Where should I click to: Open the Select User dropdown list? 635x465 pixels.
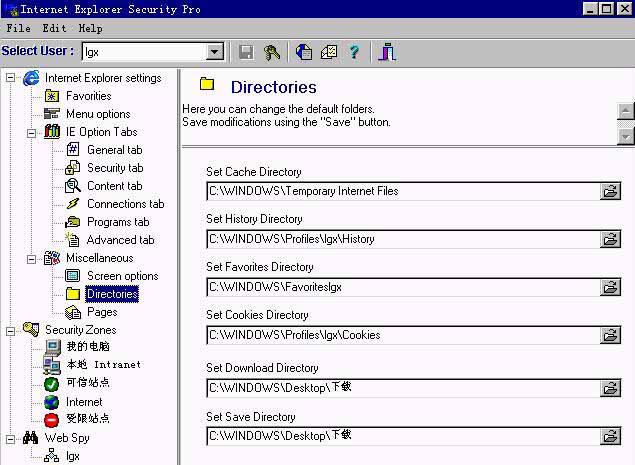point(215,52)
